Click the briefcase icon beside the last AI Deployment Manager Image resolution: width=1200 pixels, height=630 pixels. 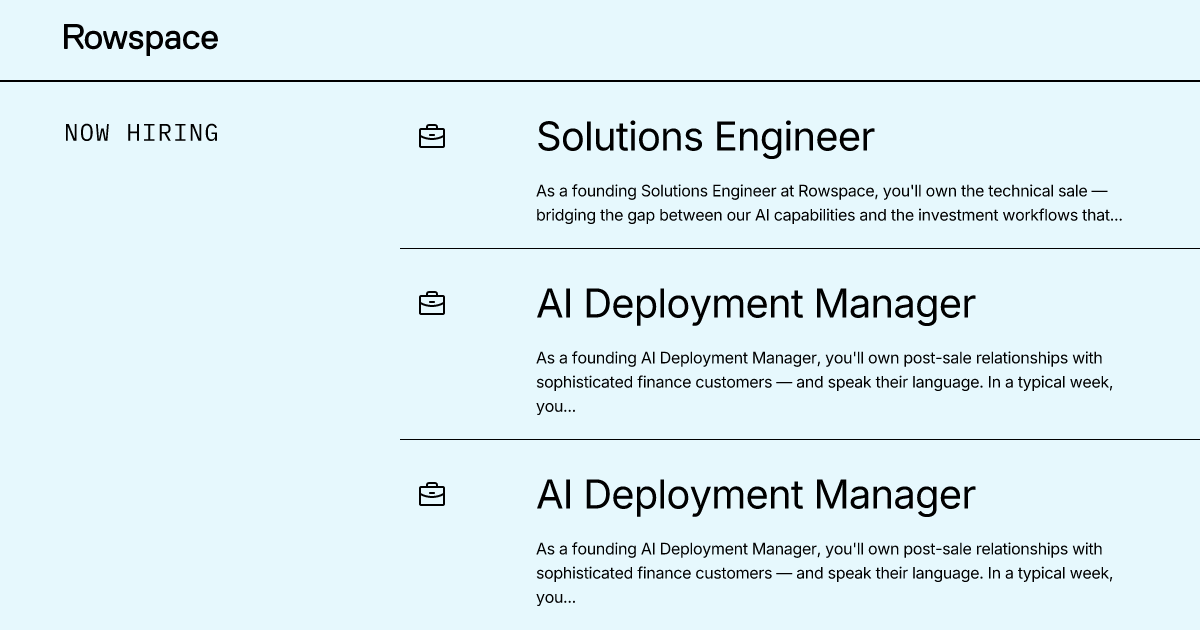431,495
